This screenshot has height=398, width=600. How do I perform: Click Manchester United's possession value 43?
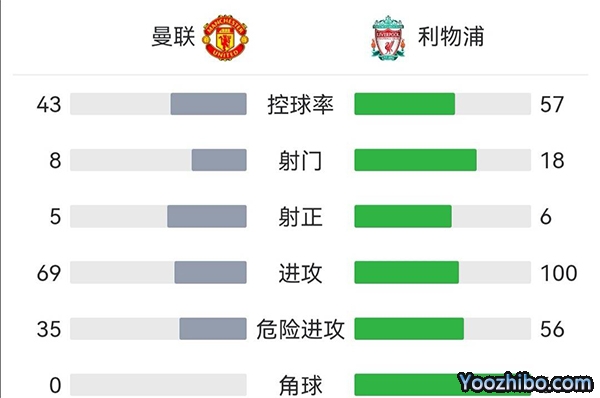(49, 104)
